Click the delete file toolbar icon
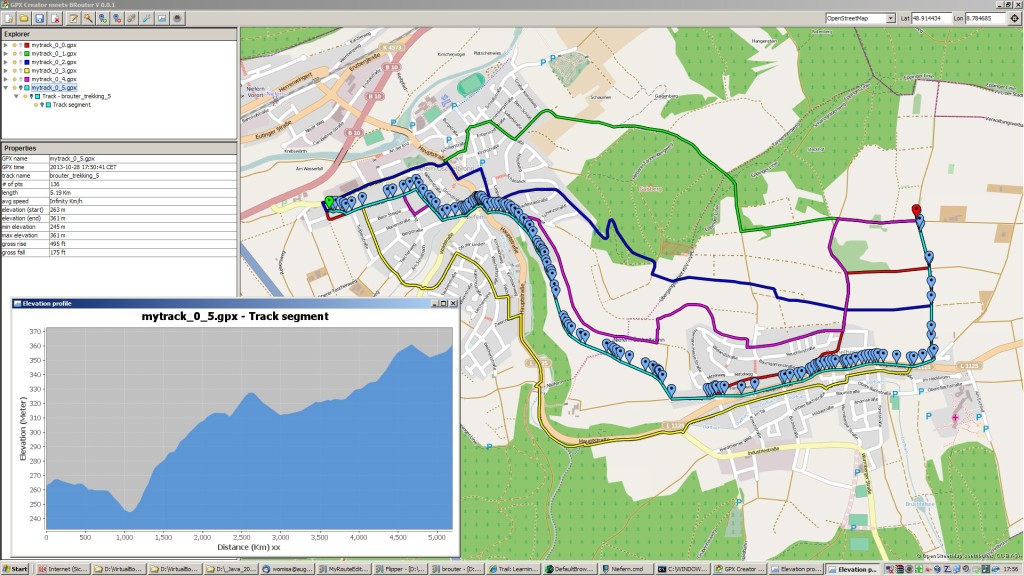 pyautogui.click(x=53, y=18)
